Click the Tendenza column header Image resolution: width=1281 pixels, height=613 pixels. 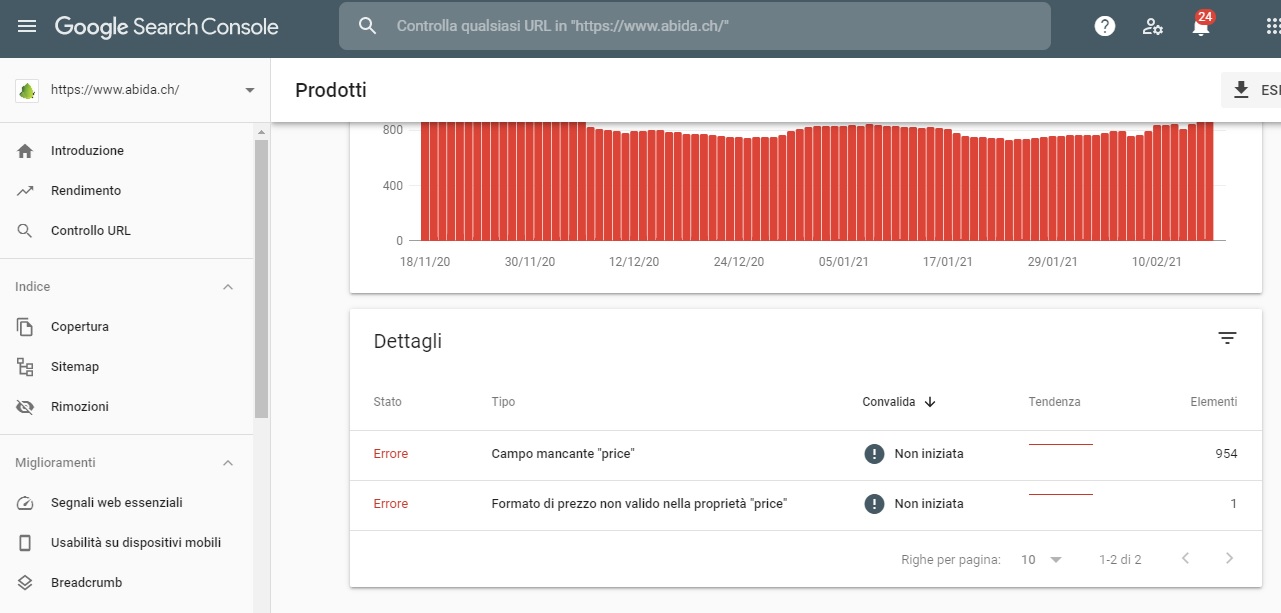pyautogui.click(x=1054, y=402)
